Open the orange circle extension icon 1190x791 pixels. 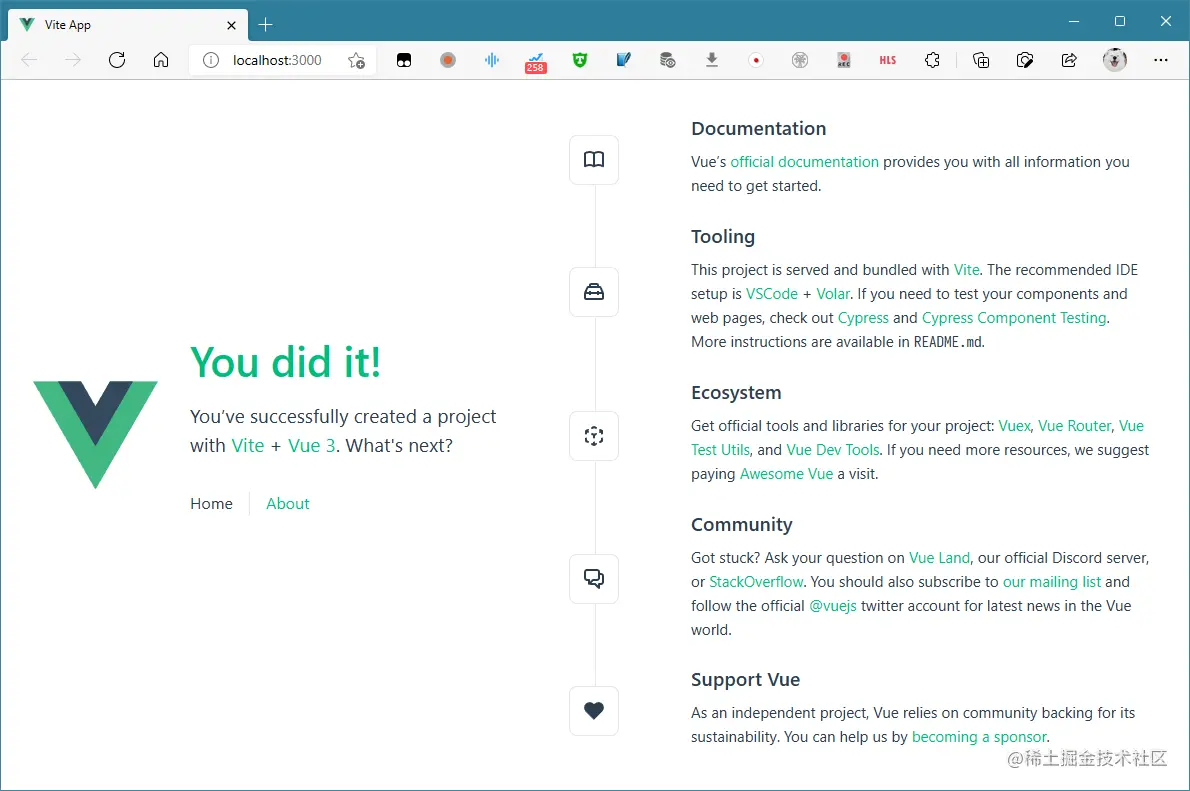pyautogui.click(x=448, y=60)
